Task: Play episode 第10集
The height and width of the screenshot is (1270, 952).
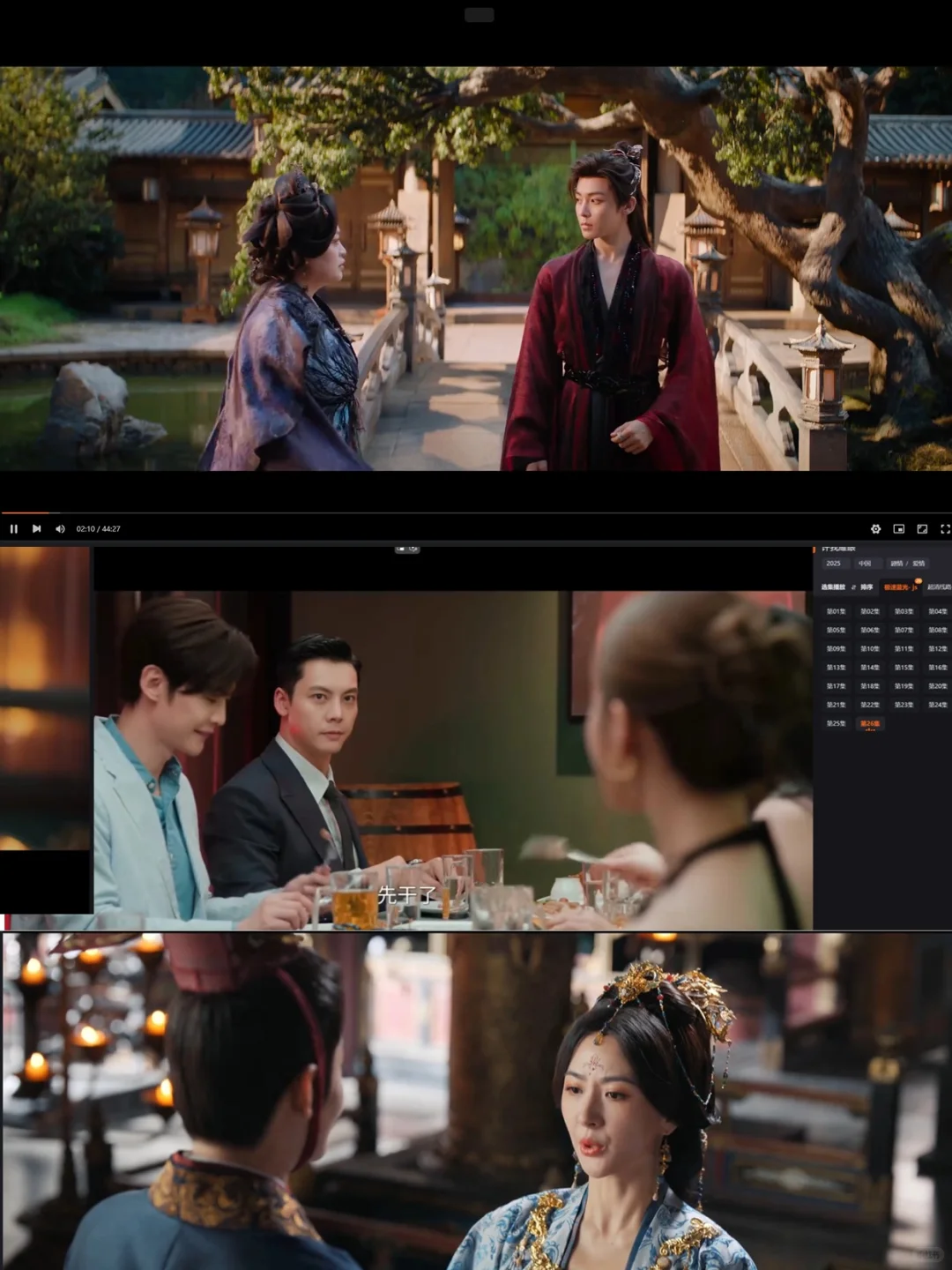Action: [x=870, y=649]
